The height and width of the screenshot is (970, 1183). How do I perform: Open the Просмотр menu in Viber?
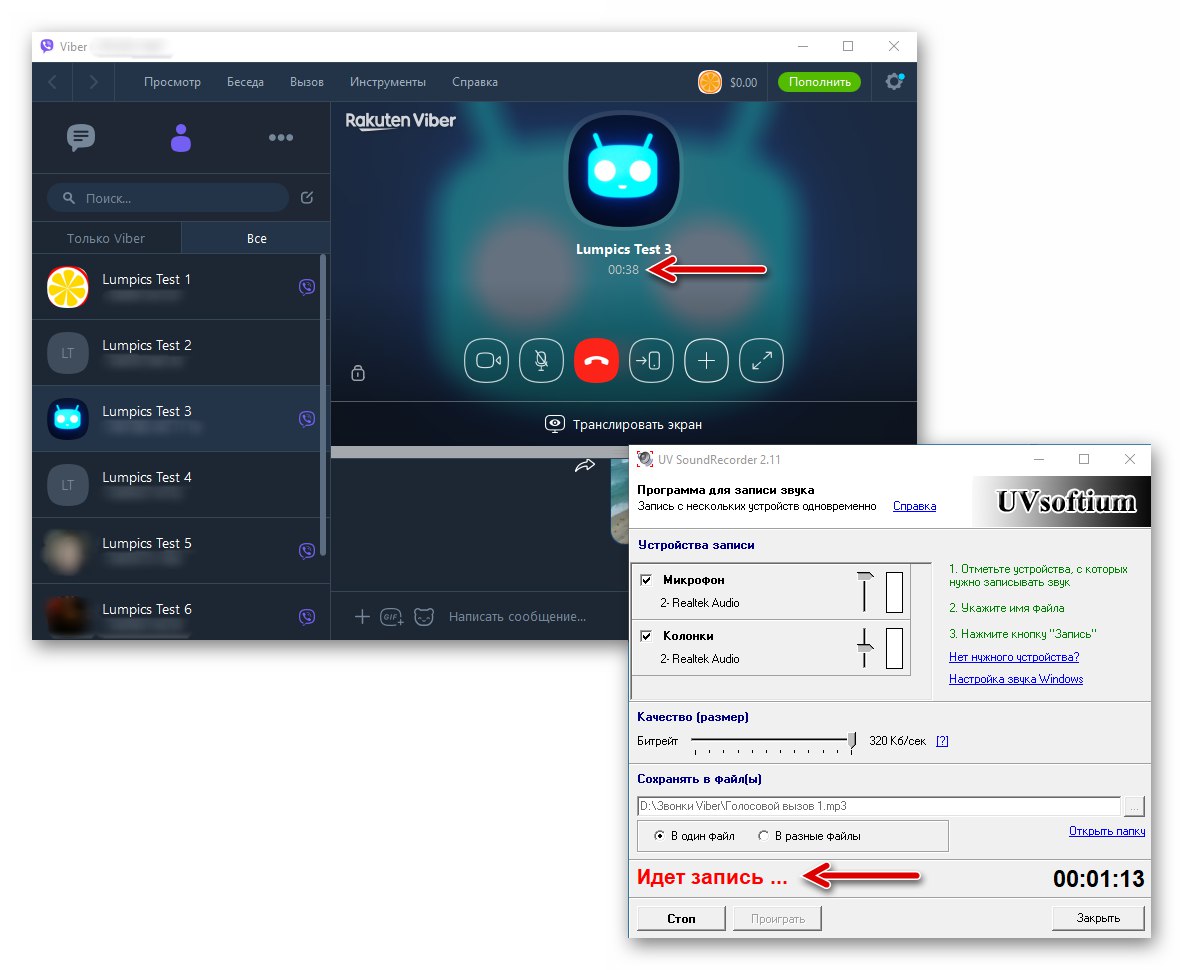click(173, 81)
